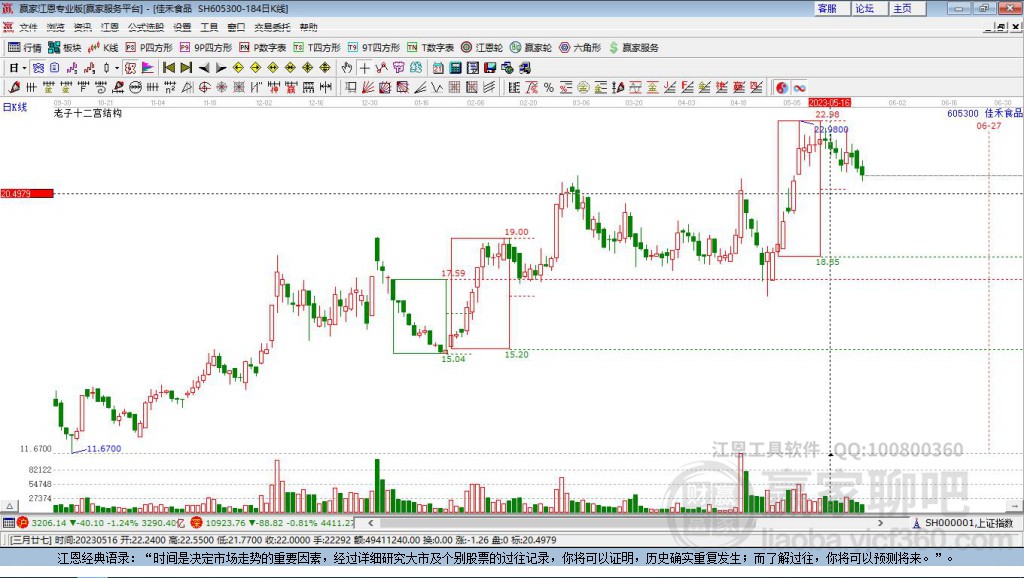Click the 11.6700 low price label
Viewport: 1024px width, 578px height.
pyautogui.click(x=104, y=449)
